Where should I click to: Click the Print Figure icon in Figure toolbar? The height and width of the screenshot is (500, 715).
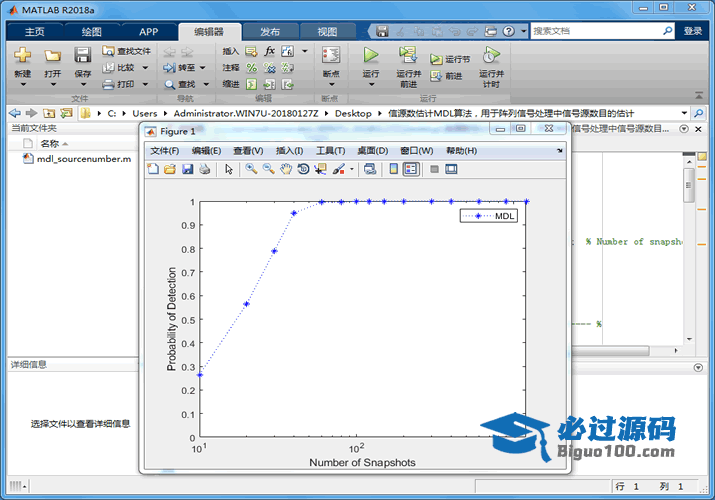[204, 169]
